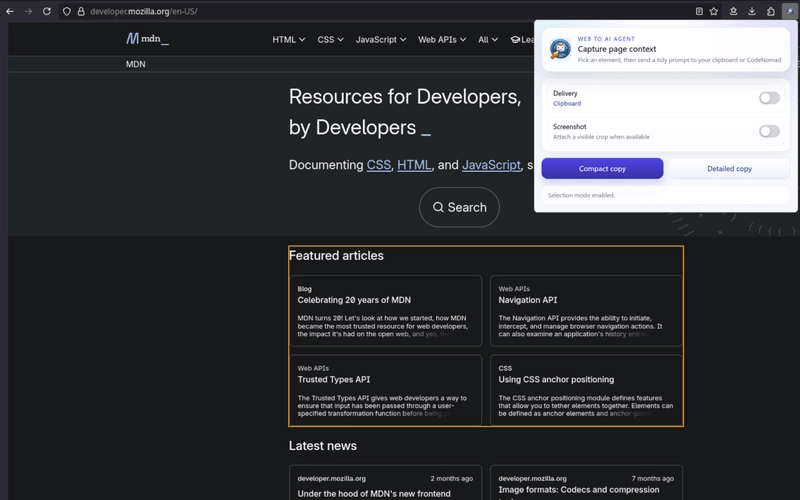Expand the JavaScript navigation menu
Screen dimensions: 800x500
point(381,39)
